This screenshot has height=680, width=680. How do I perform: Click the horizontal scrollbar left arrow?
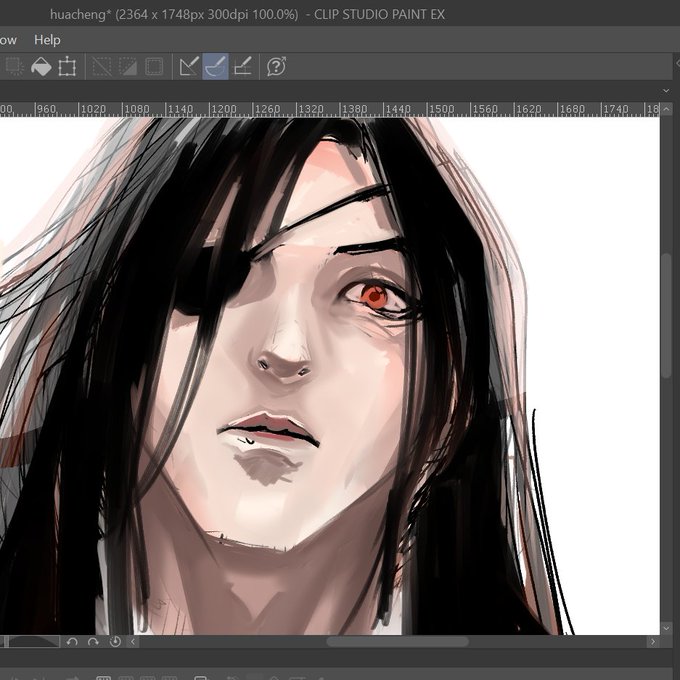(133, 641)
